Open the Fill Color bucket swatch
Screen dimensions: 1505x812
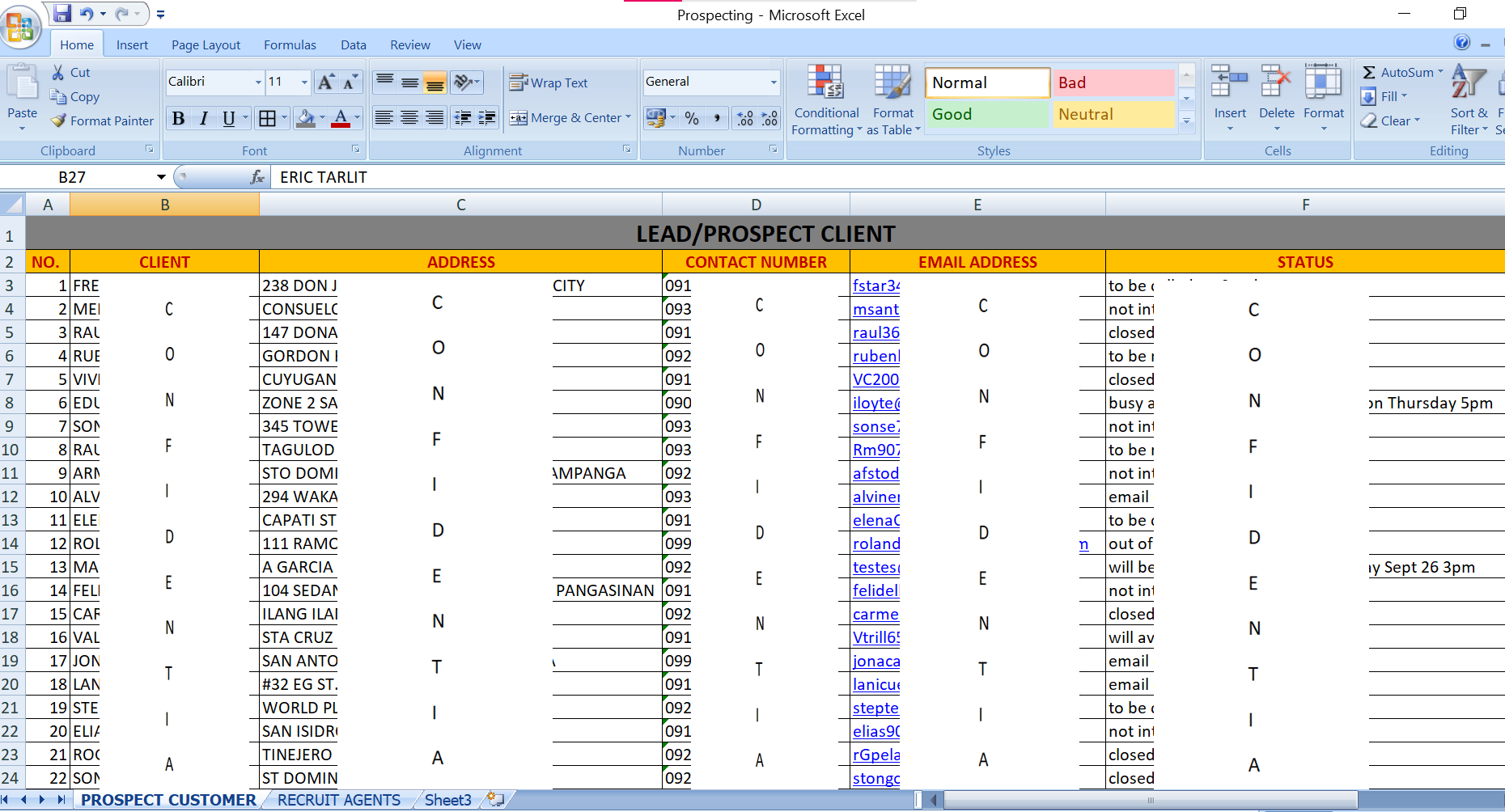point(306,119)
